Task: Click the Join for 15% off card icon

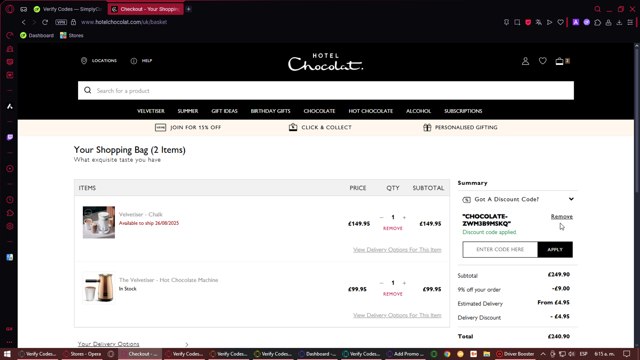Action: click(x=160, y=127)
